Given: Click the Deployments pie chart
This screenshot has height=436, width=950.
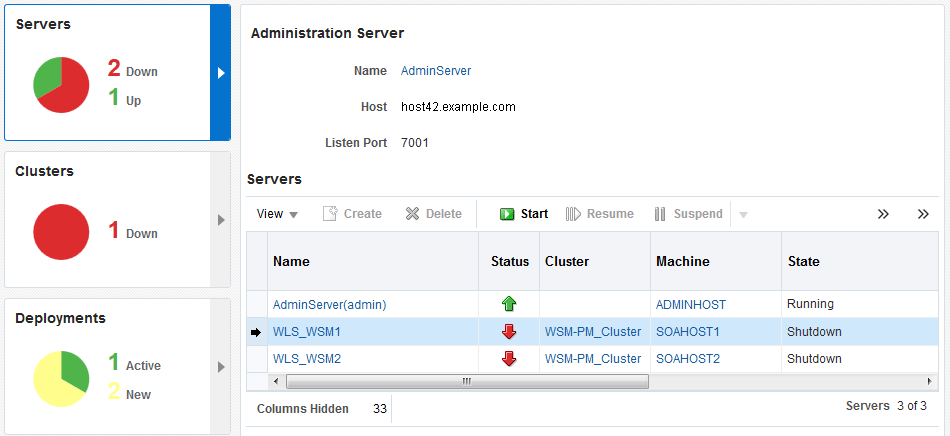Looking at the screenshot, I should click(x=61, y=378).
